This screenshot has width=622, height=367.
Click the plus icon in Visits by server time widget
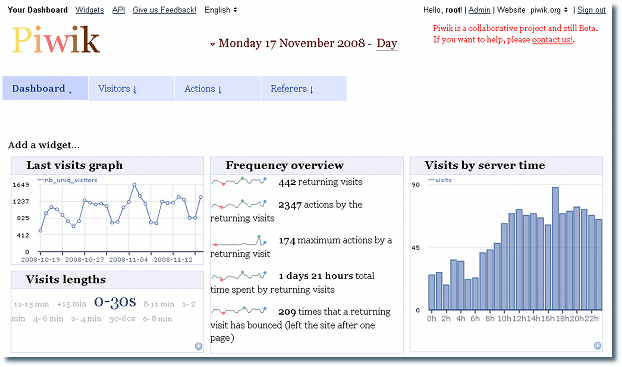(x=597, y=346)
